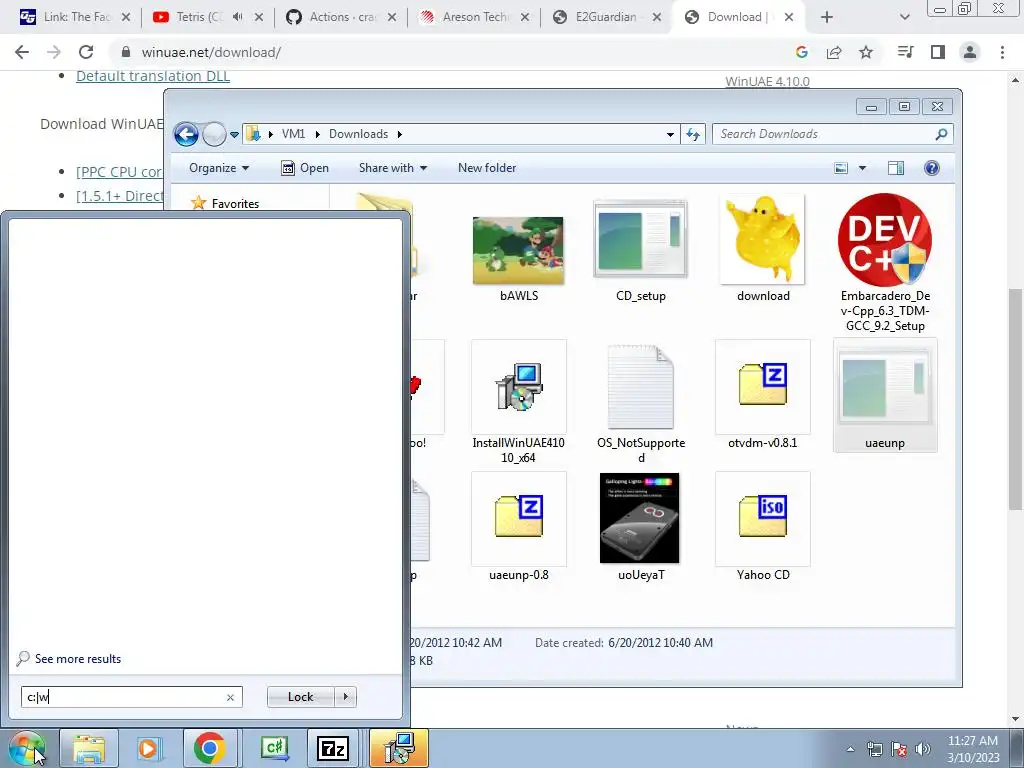The image size is (1024, 768).
Task: Click the winuae.net/download address bar
Action: 211,52
